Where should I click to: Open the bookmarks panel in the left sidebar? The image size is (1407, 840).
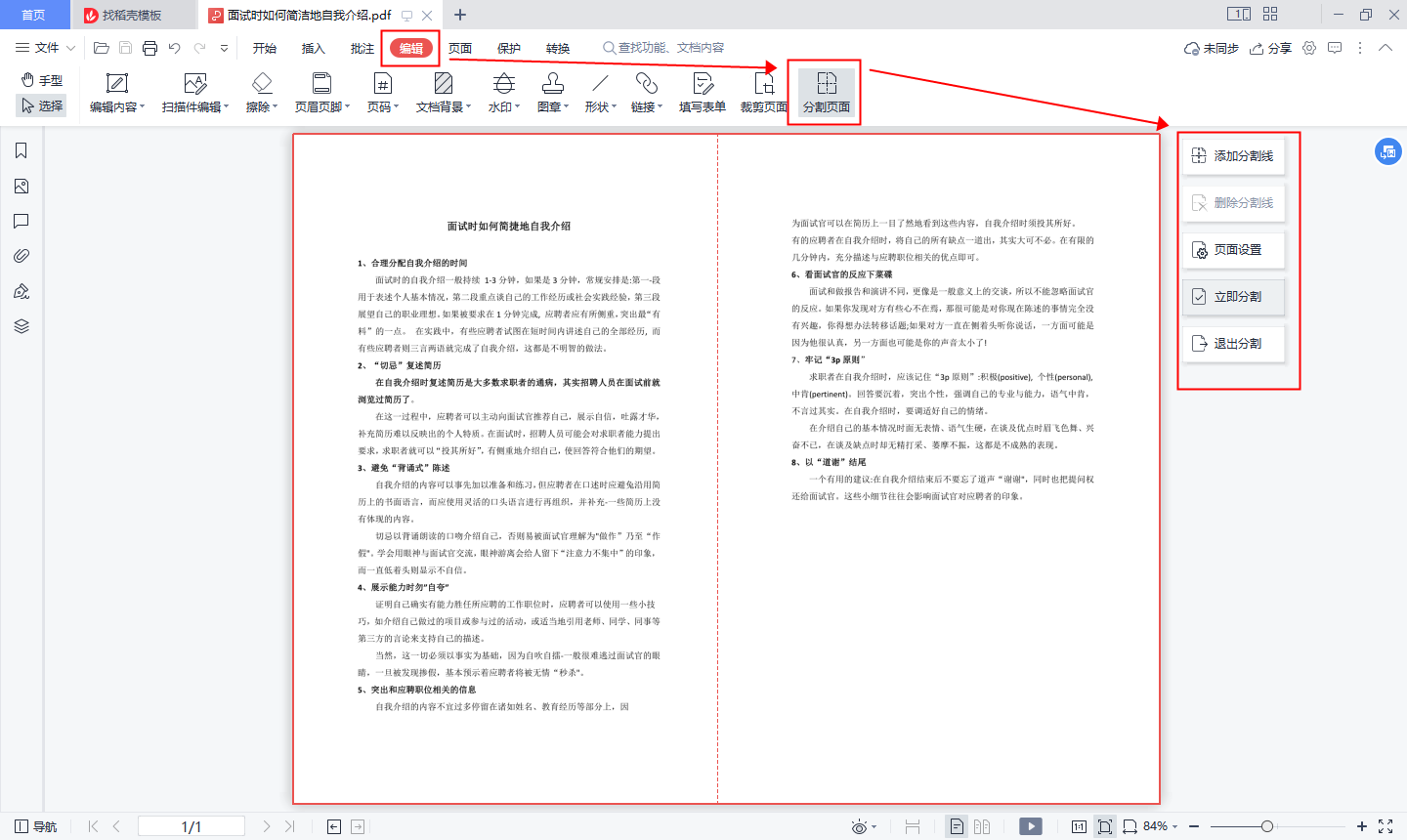coord(21,150)
